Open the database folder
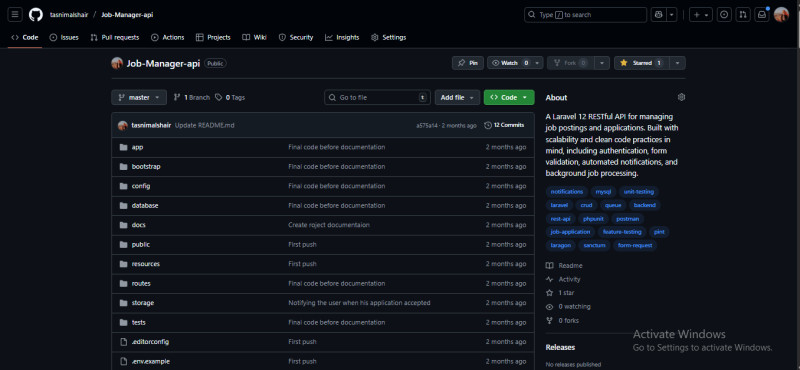The width and height of the screenshot is (800, 370). [x=145, y=206]
